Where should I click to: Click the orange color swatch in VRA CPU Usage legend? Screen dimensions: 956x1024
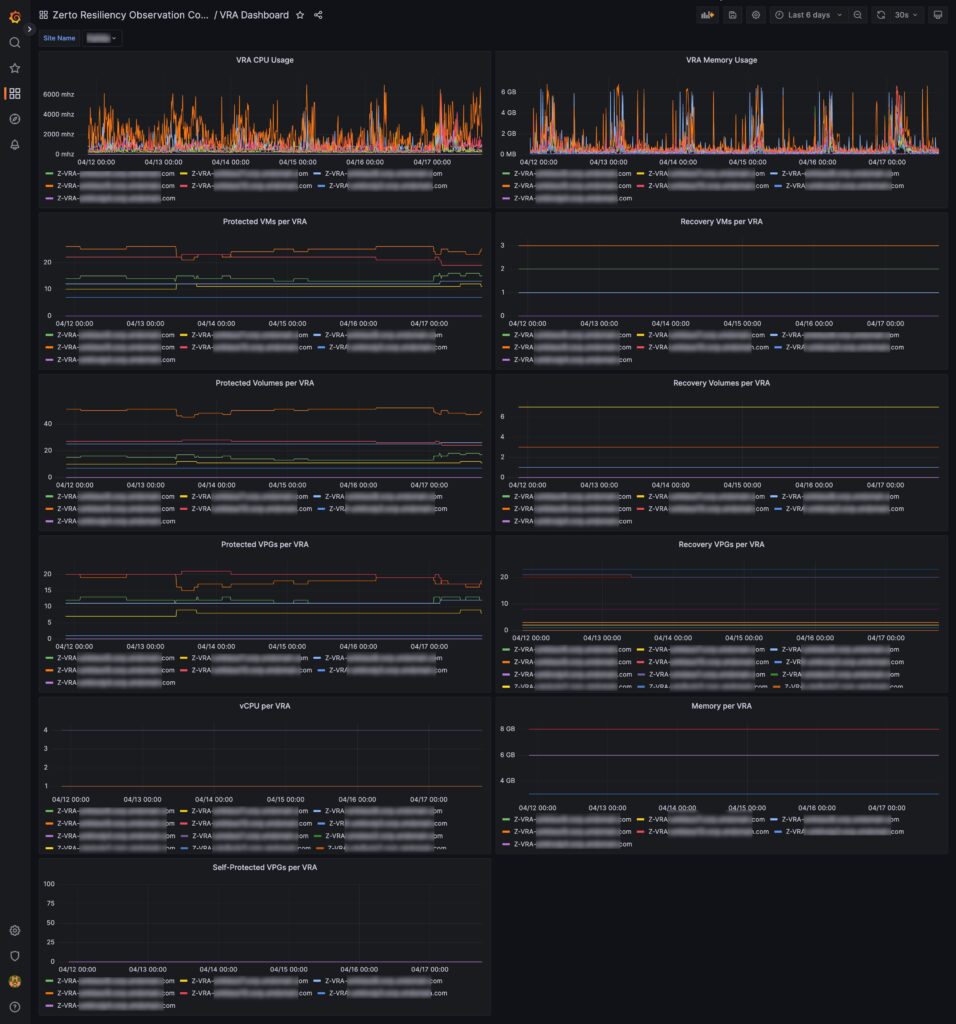(49, 186)
